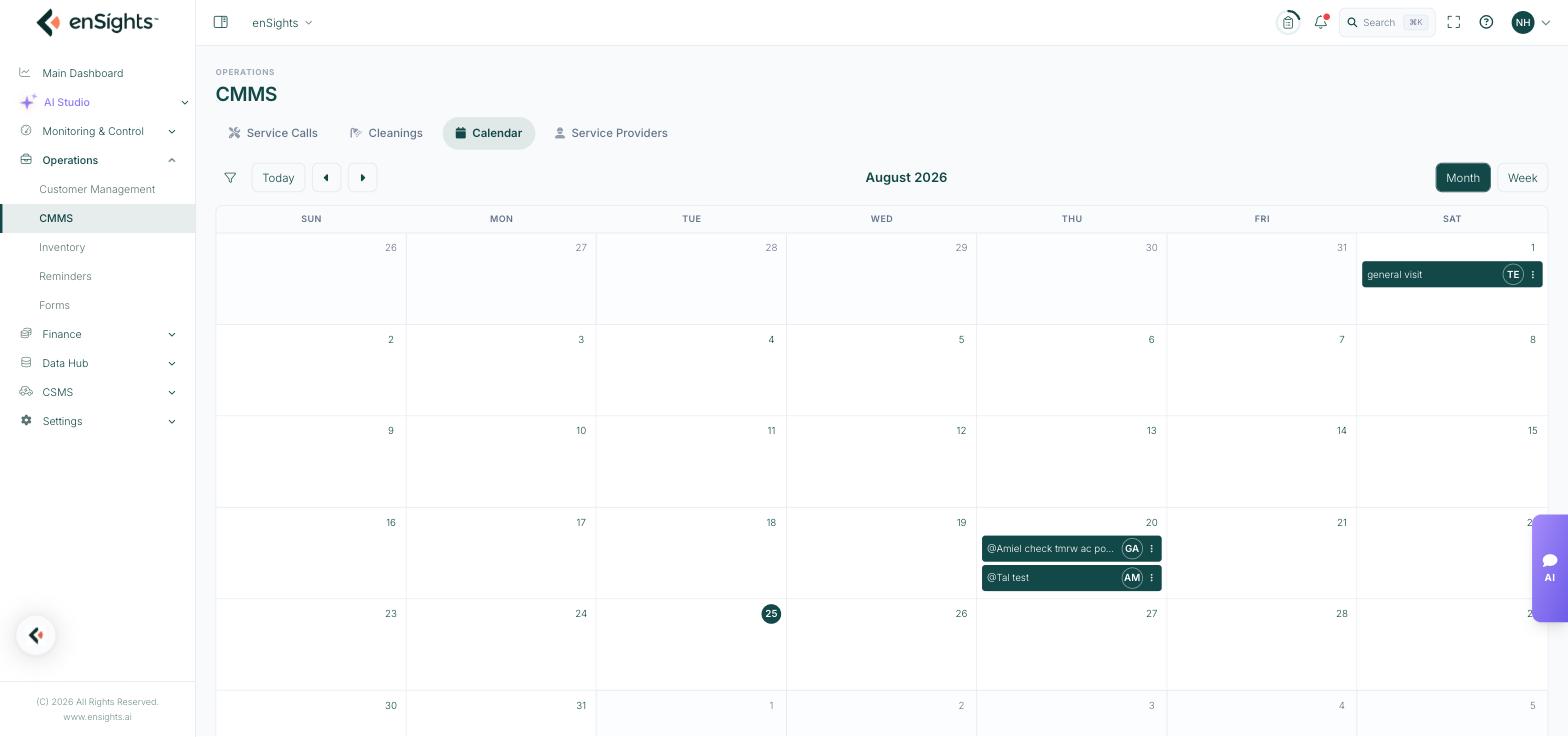
Task: Click the floating enSights launcher icon
Action: (x=36, y=635)
